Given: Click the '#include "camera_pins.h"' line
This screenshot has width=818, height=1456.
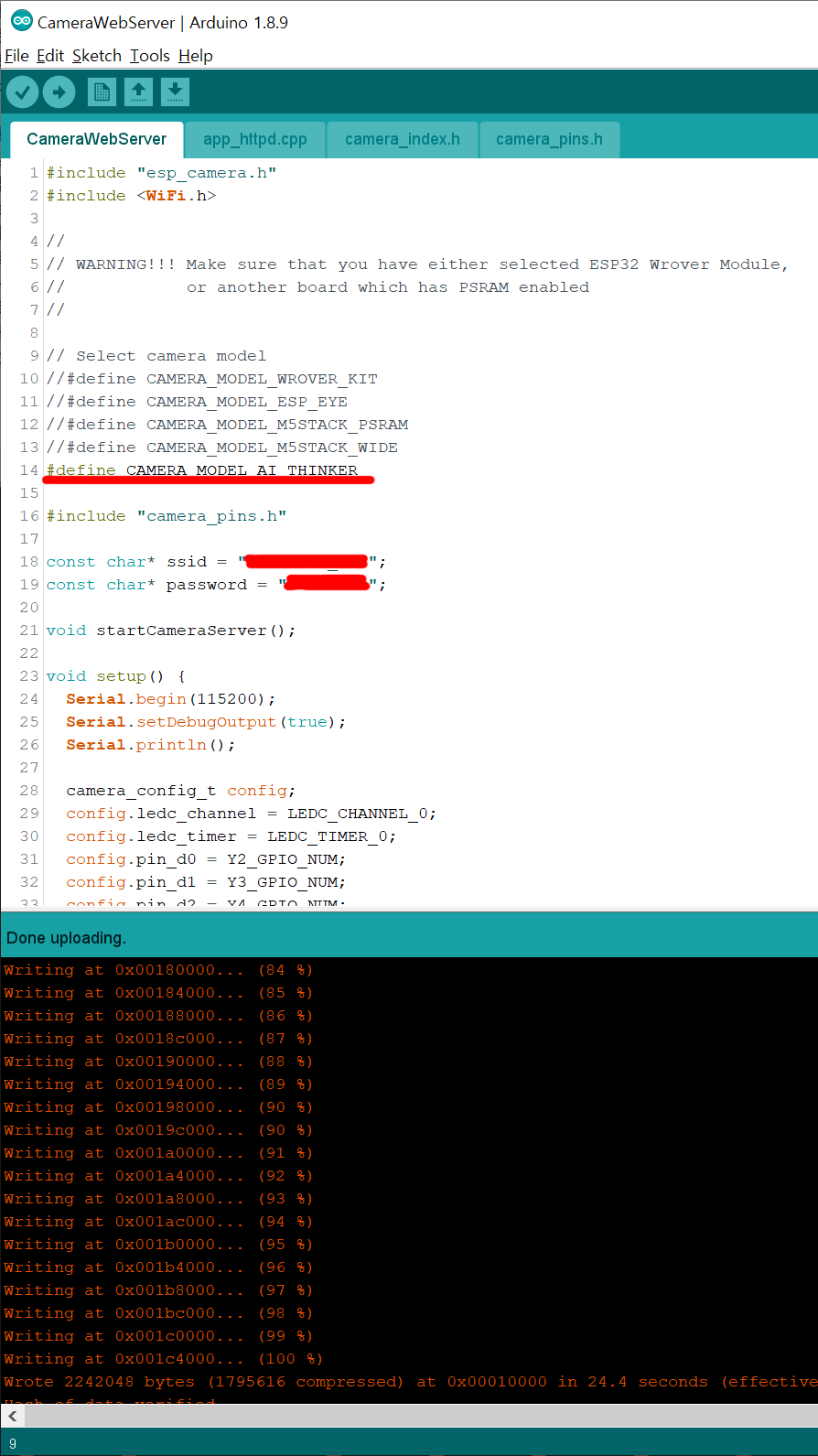Looking at the screenshot, I should [x=167, y=516].
